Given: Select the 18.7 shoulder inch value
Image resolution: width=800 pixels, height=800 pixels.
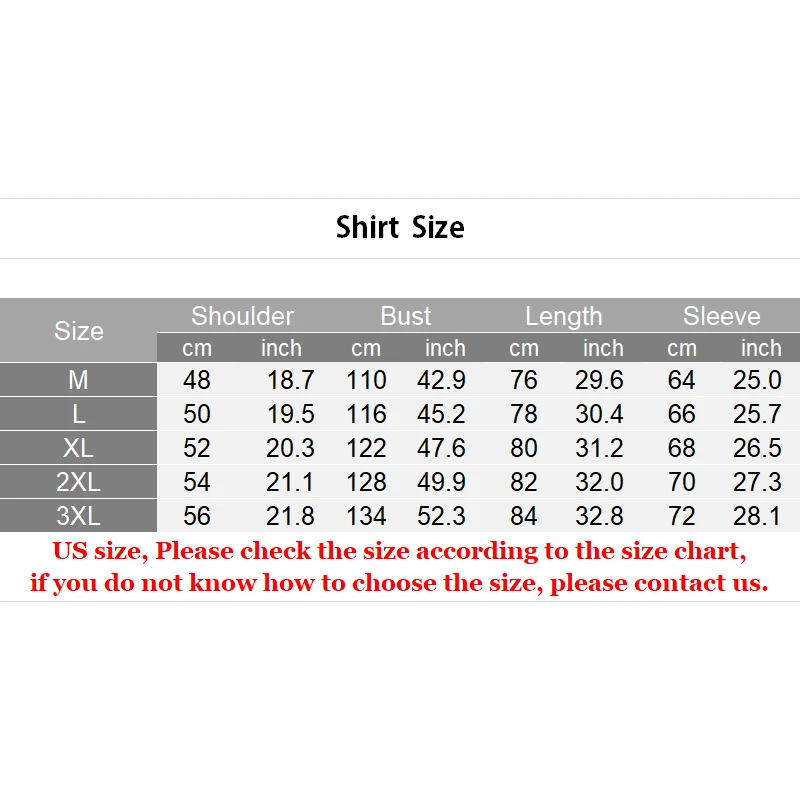Looking at the screenshot, I should [290, 380].
